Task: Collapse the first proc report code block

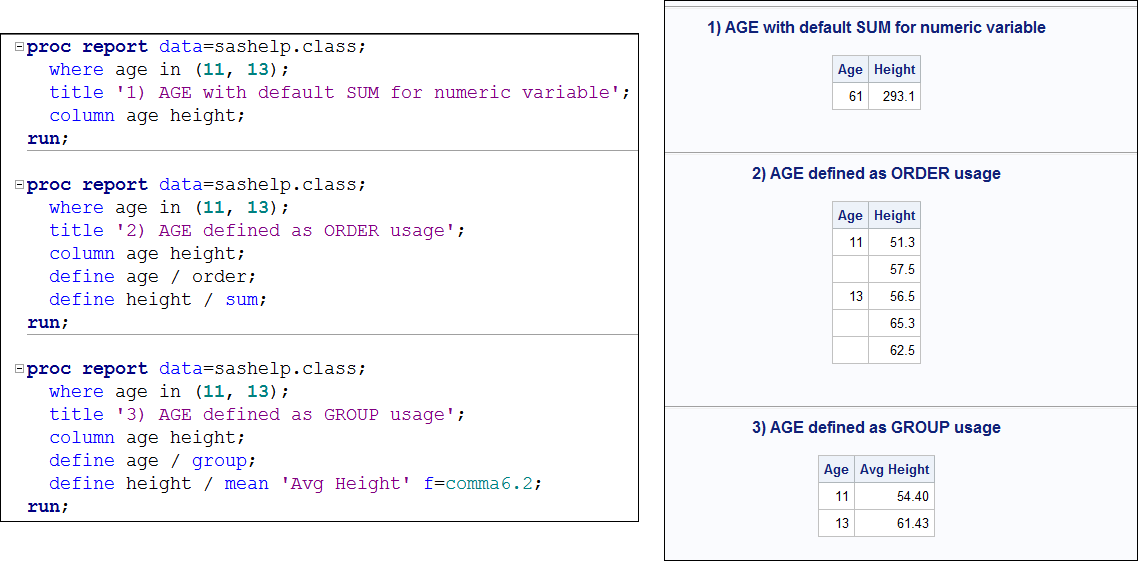Action: point(20,47)
